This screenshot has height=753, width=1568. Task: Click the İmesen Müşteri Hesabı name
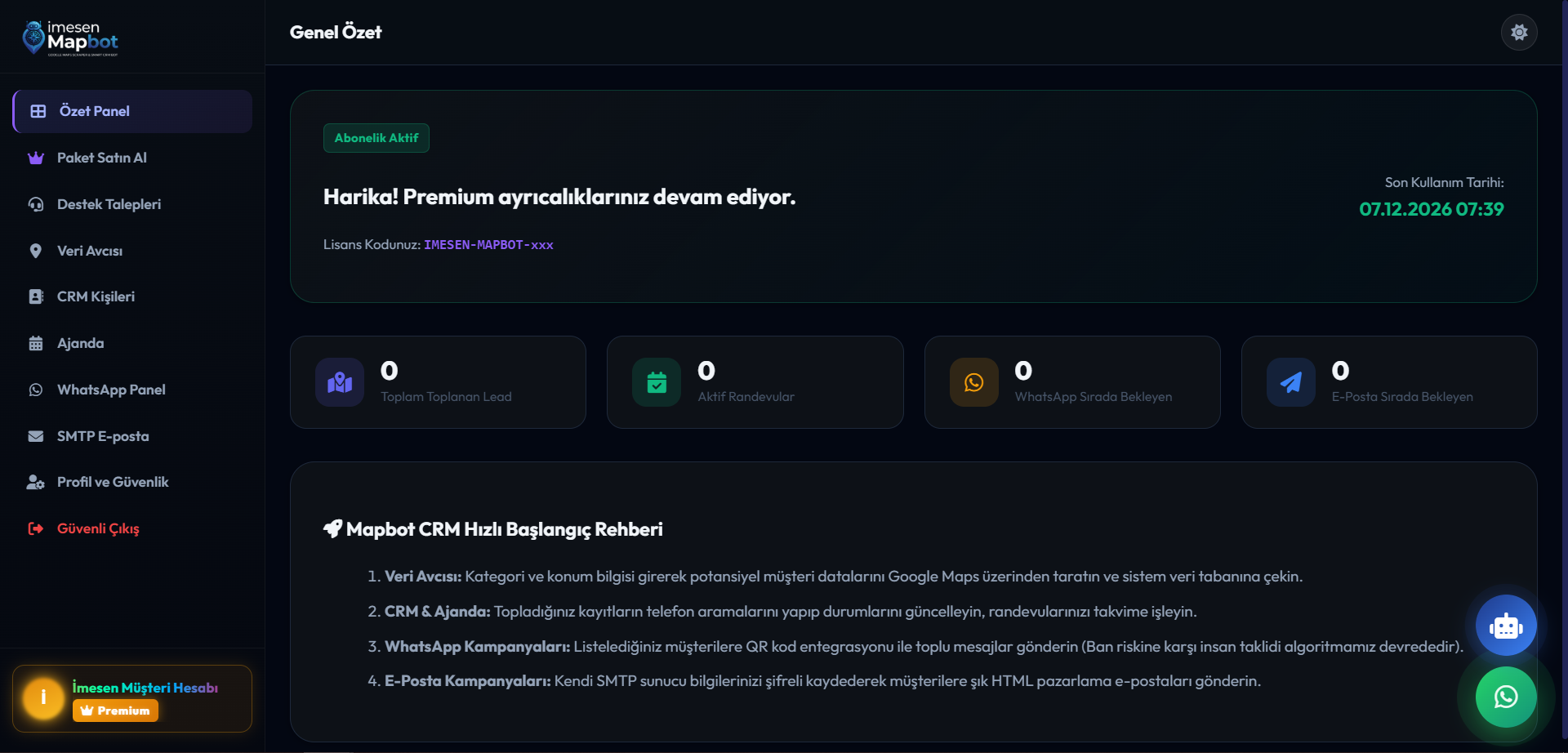(x=145, y=688)
